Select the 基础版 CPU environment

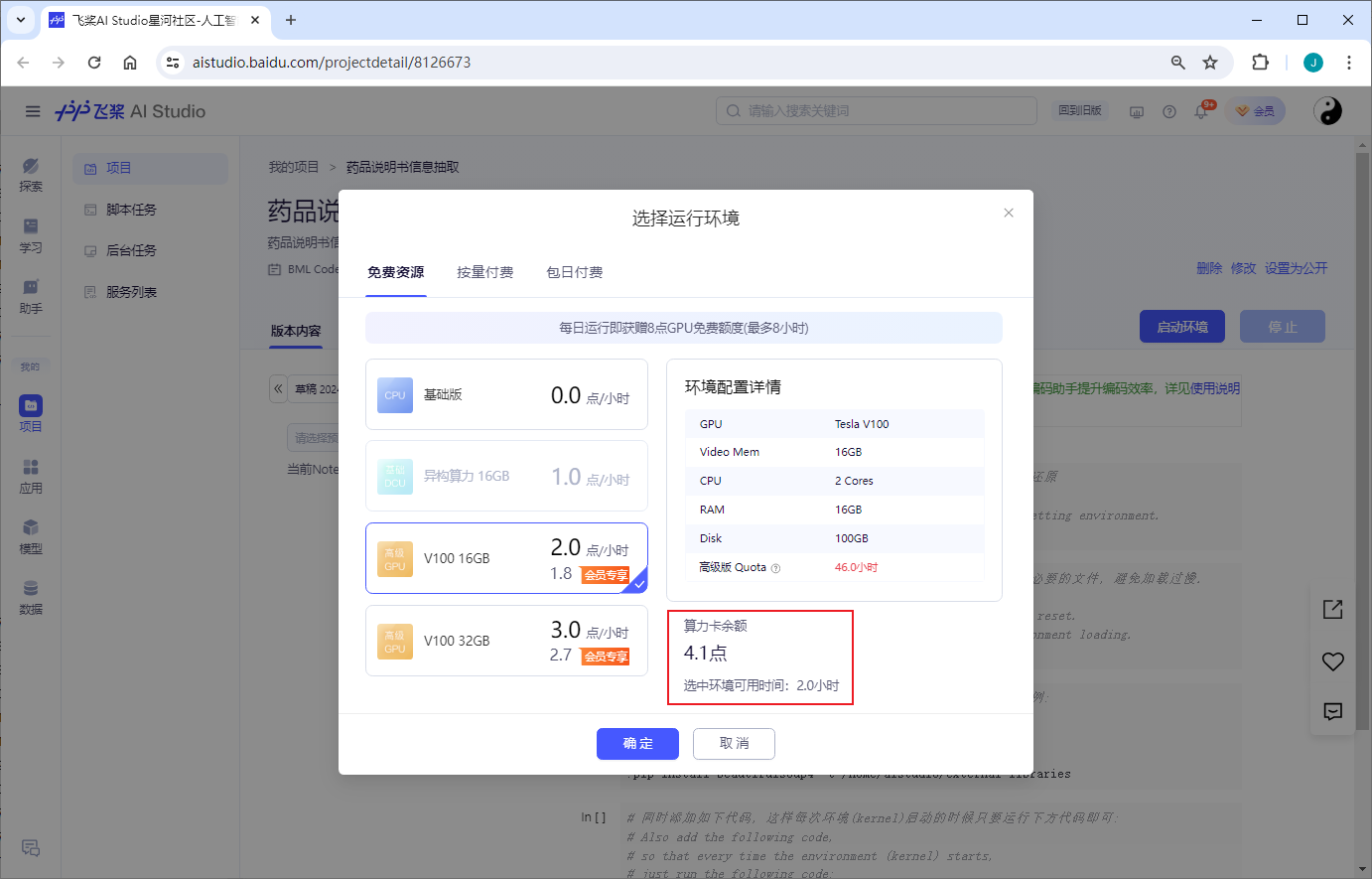coord(506,394)
